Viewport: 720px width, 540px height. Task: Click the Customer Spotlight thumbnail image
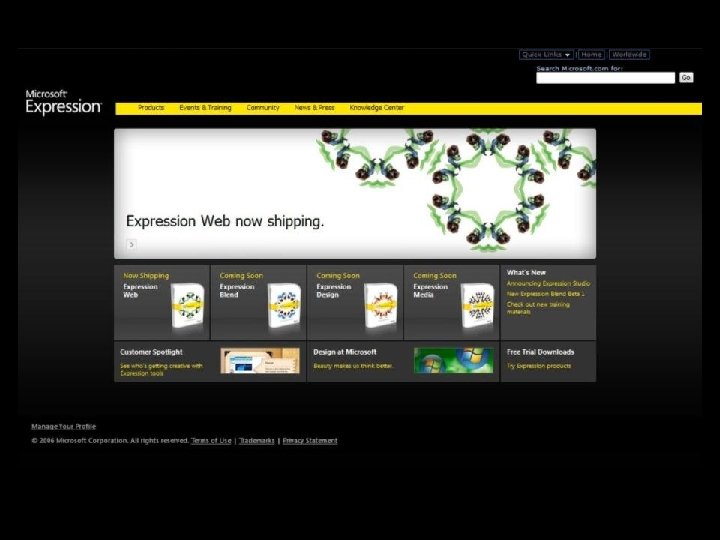click(x=260, y=360)
